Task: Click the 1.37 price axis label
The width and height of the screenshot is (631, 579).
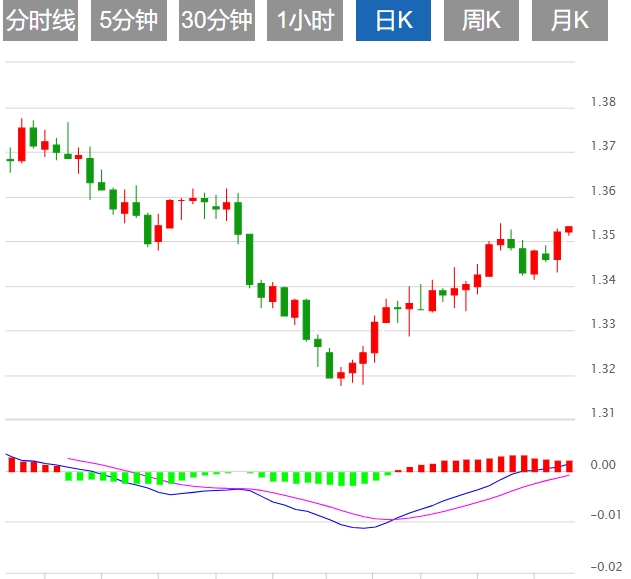Action: coord(603,146)
